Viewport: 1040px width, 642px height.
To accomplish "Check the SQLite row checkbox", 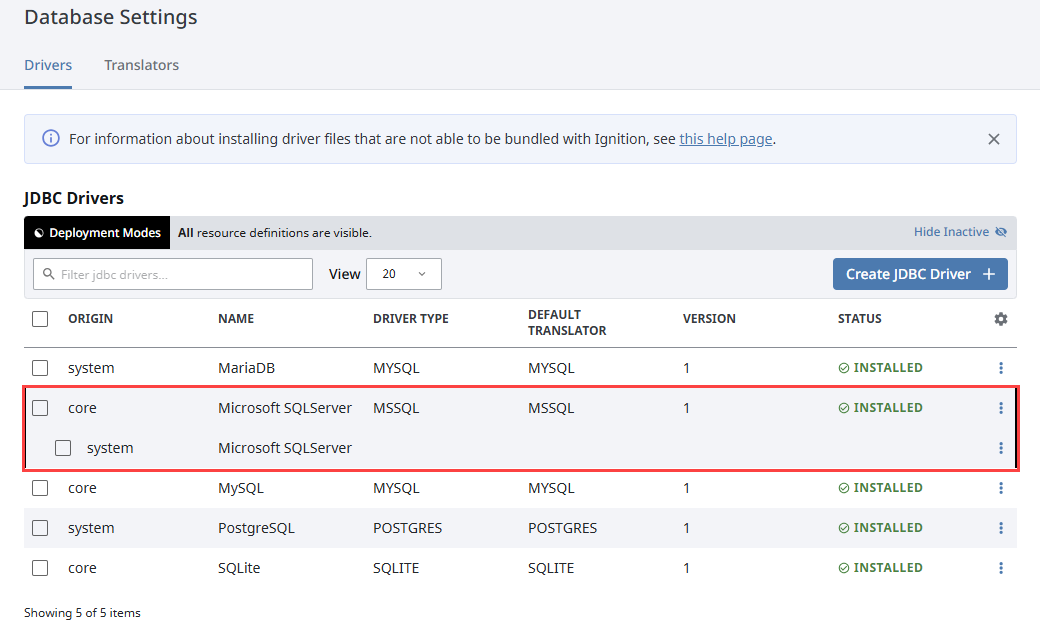I will click(x=40, y=568).
